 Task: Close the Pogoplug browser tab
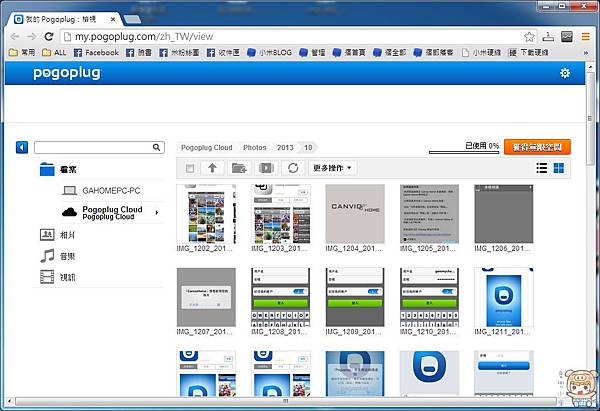point(113,19)
